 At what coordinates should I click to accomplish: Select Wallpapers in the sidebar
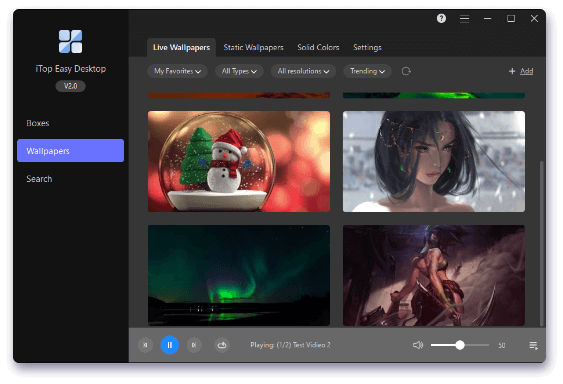(70, 151)
